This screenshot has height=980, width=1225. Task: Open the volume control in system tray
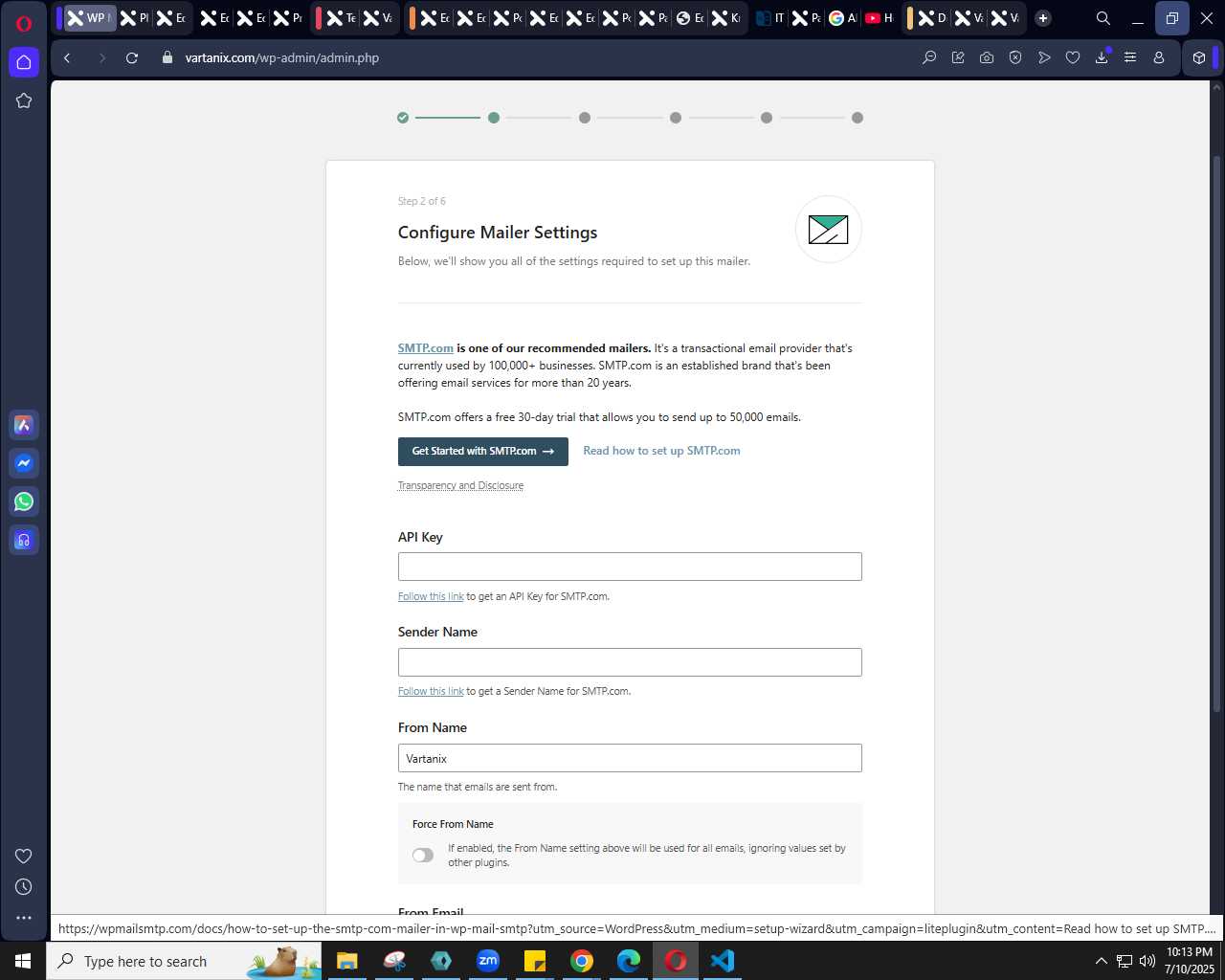pyautogui.click(x=1147, y=961)
